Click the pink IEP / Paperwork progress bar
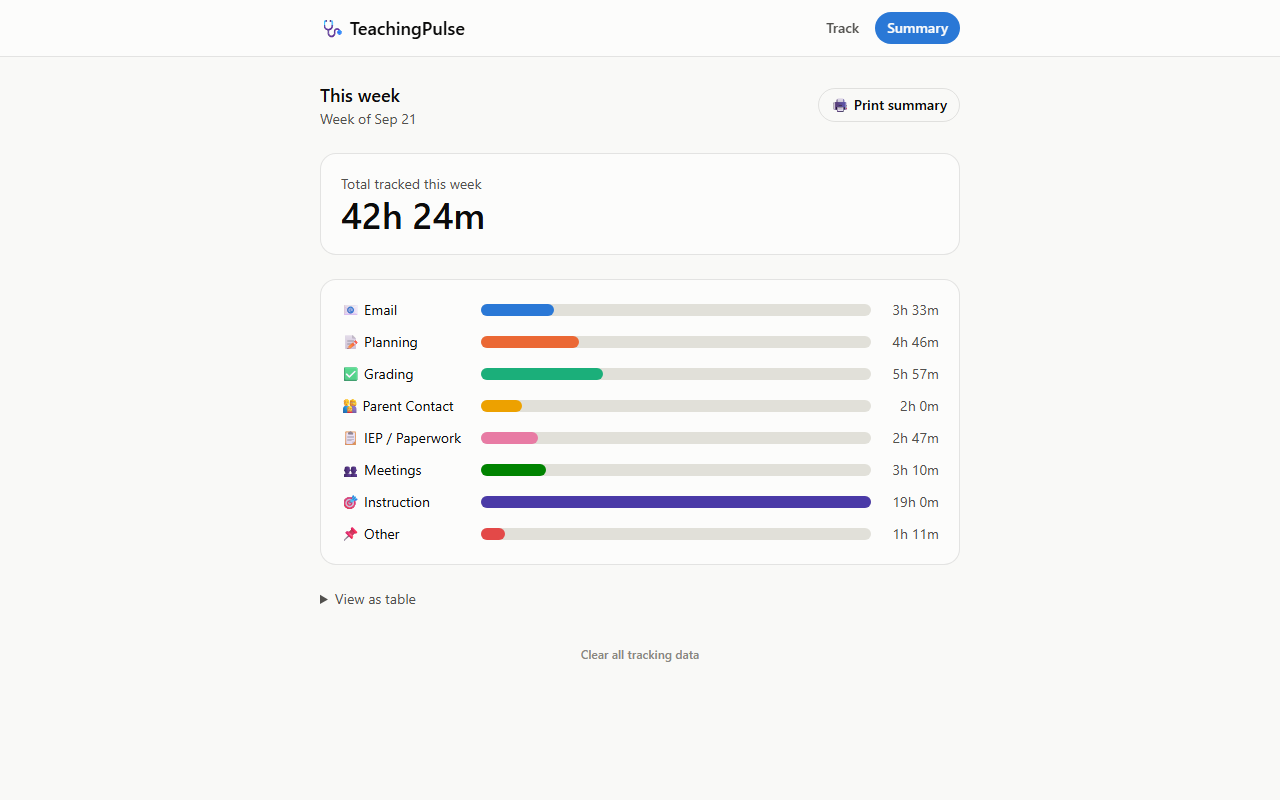 point(509,438)
